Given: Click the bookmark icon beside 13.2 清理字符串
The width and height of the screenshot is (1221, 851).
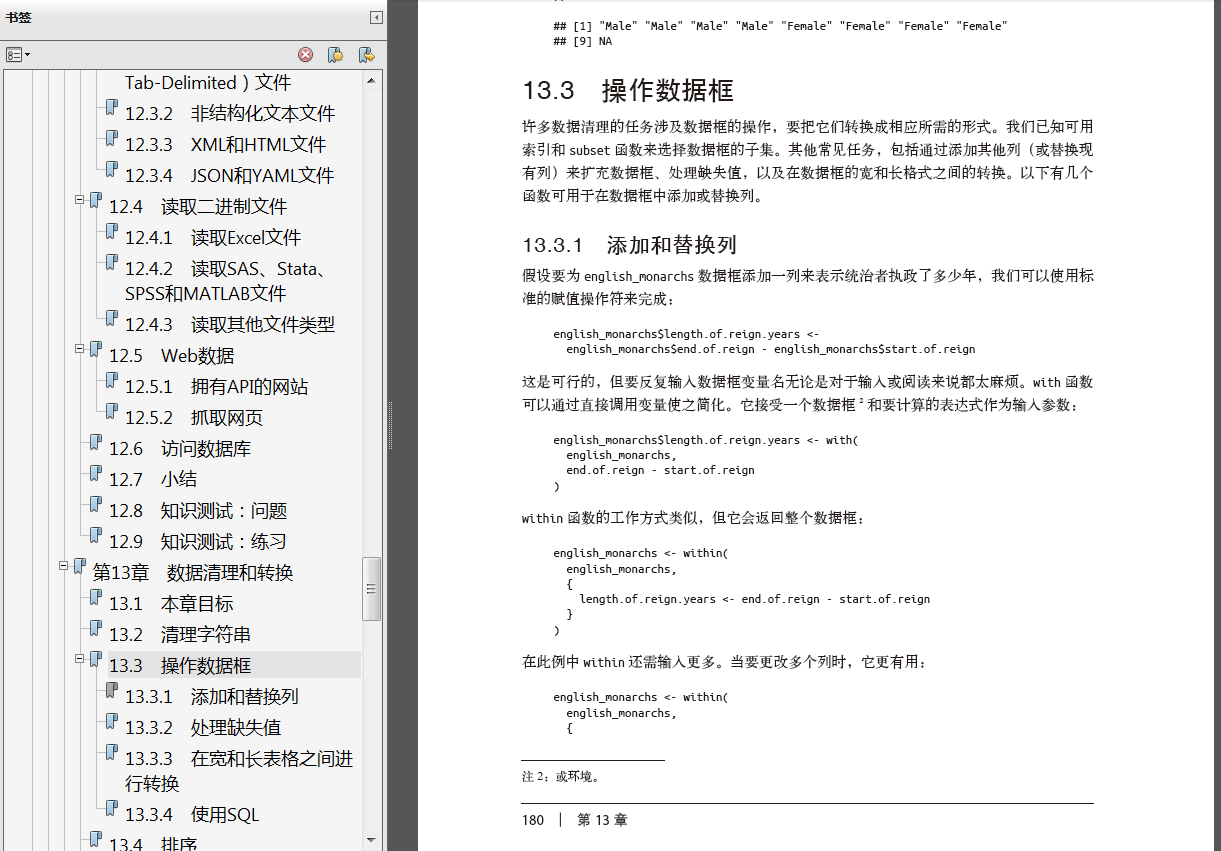Looking at the screenshot, I should 96,630.
